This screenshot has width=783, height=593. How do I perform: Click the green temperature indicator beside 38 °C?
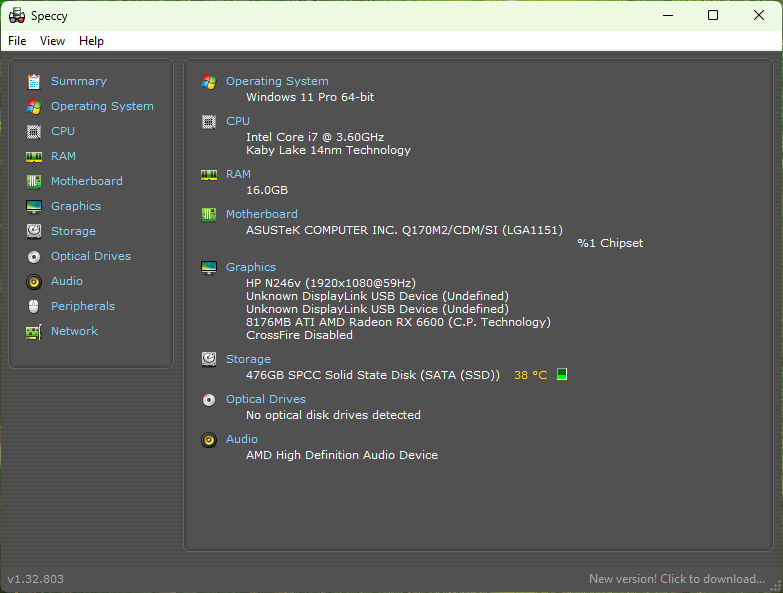coord(562,374)
